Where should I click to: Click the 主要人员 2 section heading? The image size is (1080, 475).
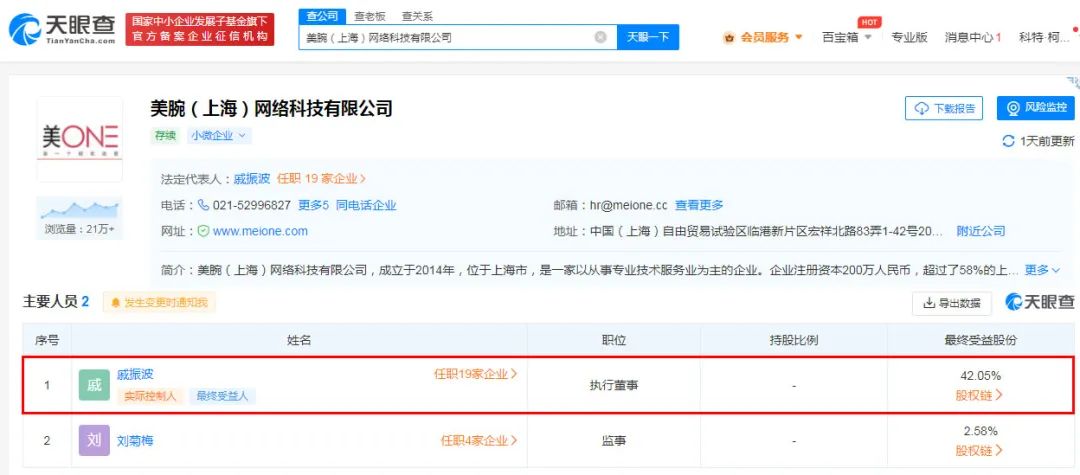coord(56,302)
